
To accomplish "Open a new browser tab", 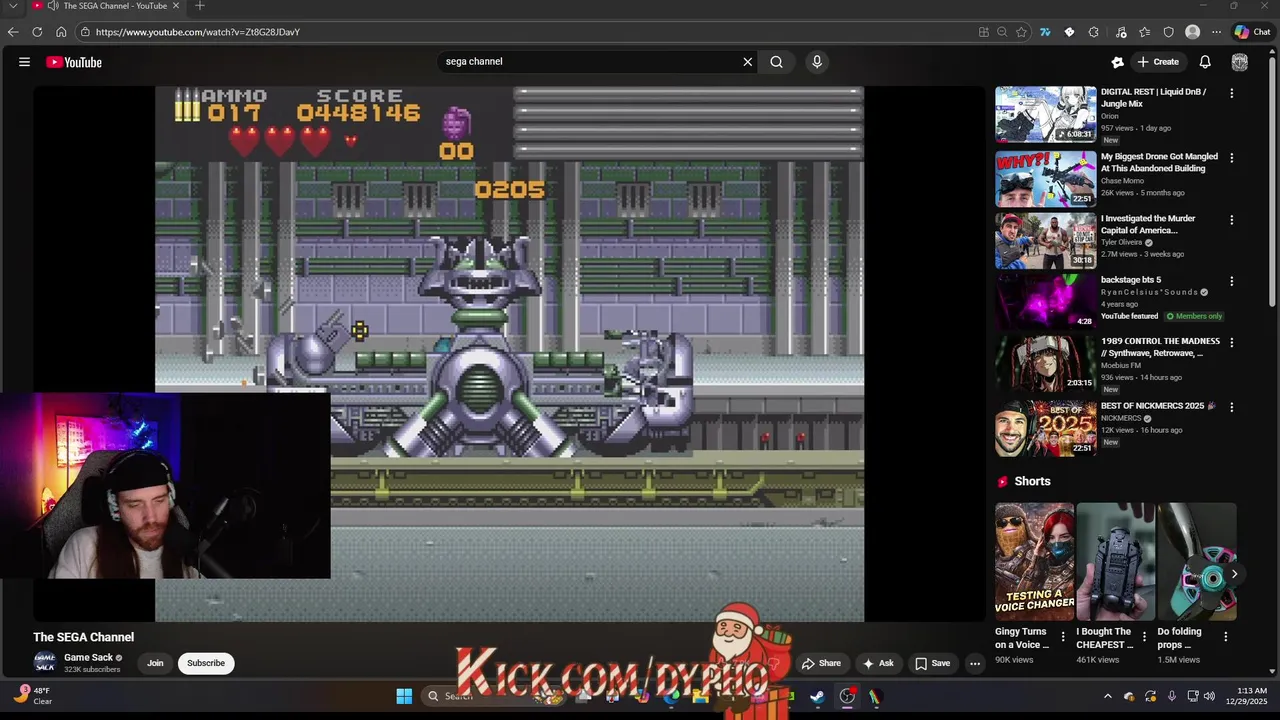I will pos(199,6).
